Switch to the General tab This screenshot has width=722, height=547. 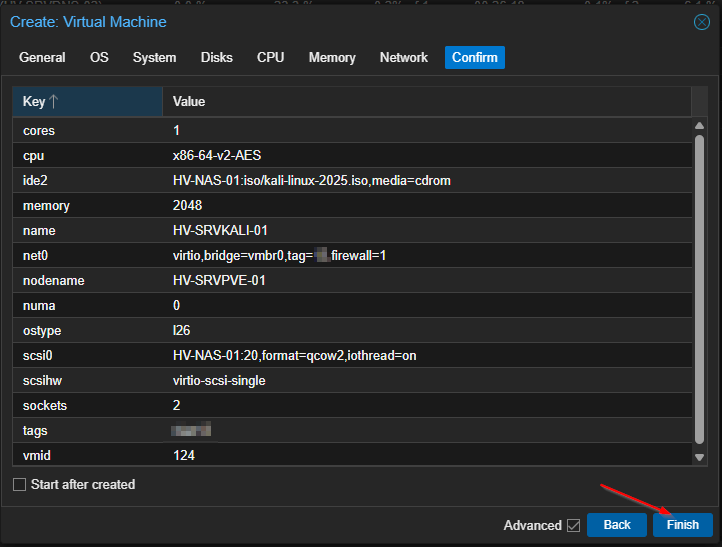click(x=42, y=58)
